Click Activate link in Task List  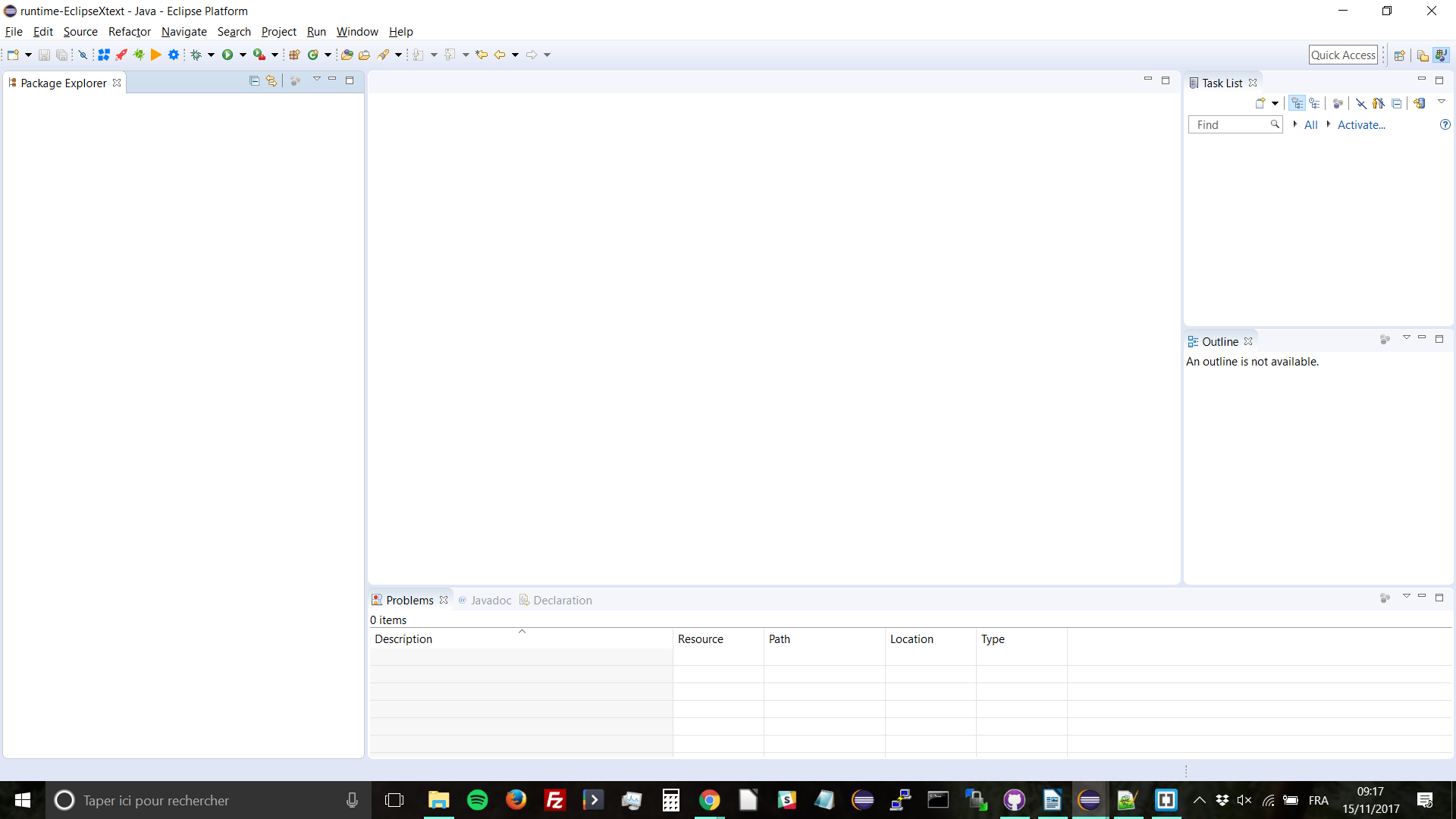click(1363, 125)
